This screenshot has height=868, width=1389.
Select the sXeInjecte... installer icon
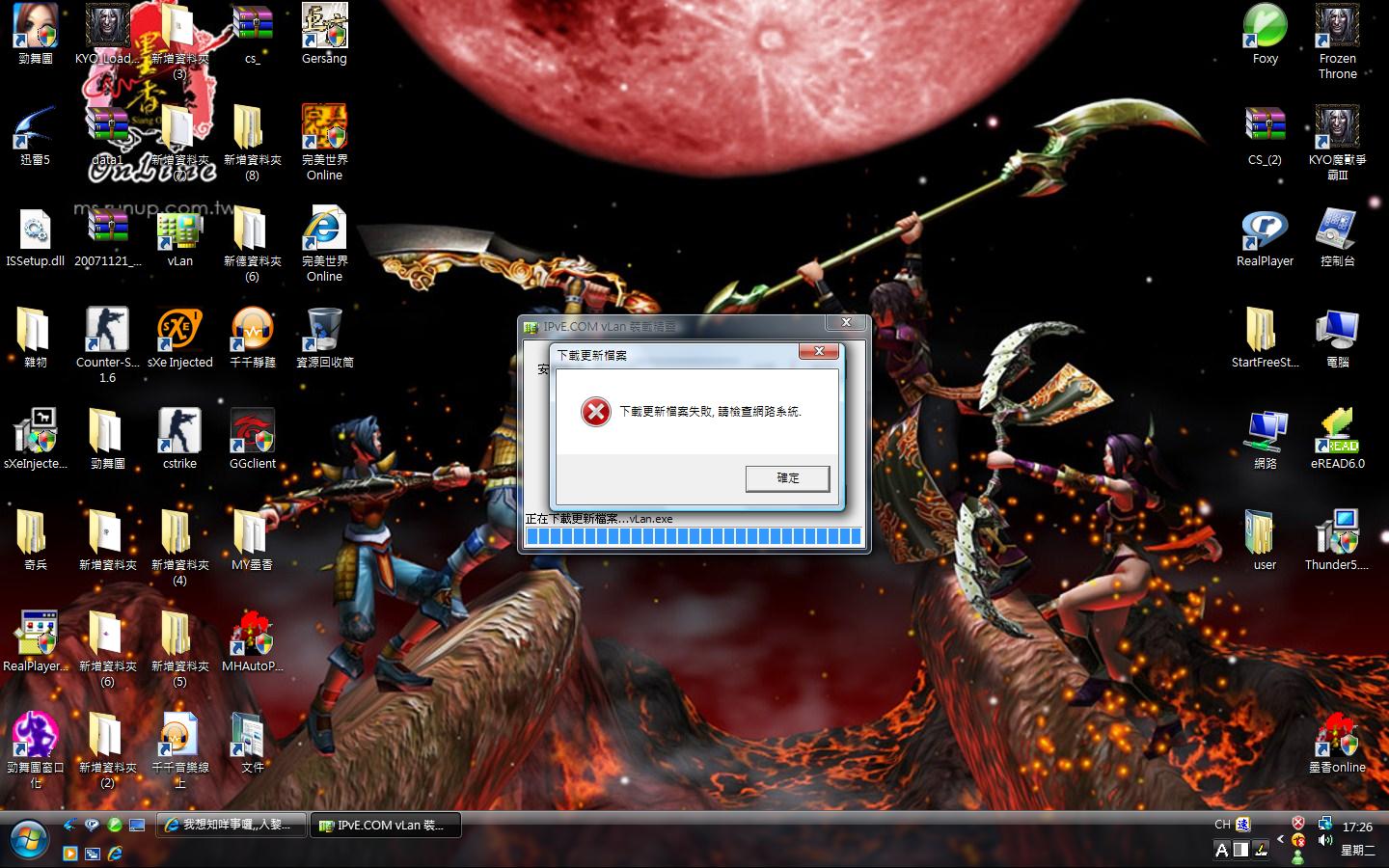point(36,440)
